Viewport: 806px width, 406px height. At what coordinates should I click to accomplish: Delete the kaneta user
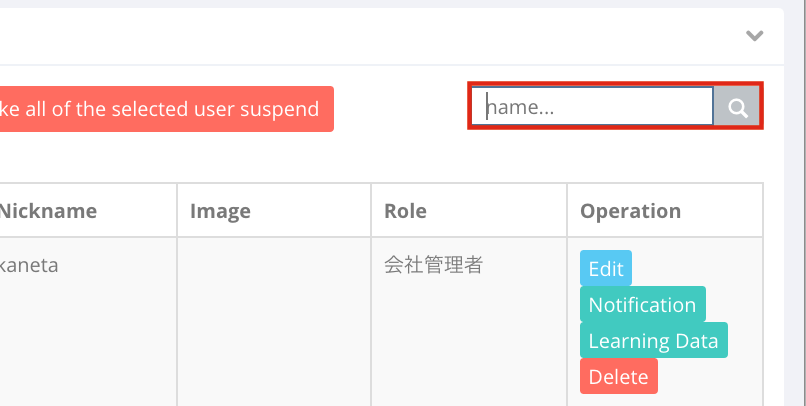[618, 376]
